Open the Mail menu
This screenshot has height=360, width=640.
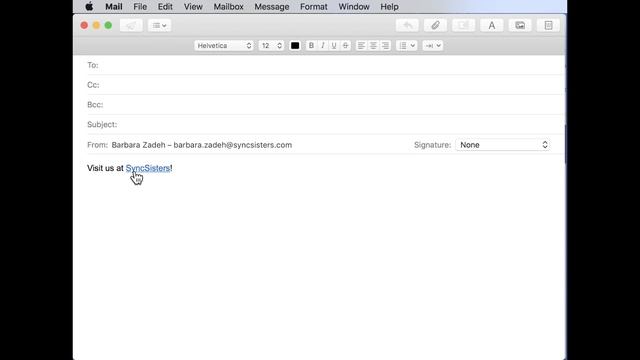pos(113,7)
